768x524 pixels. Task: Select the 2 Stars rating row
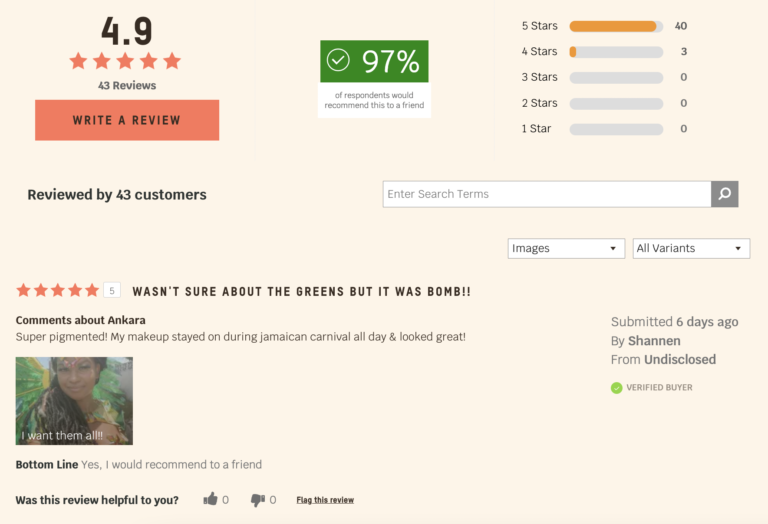point(615,103)
